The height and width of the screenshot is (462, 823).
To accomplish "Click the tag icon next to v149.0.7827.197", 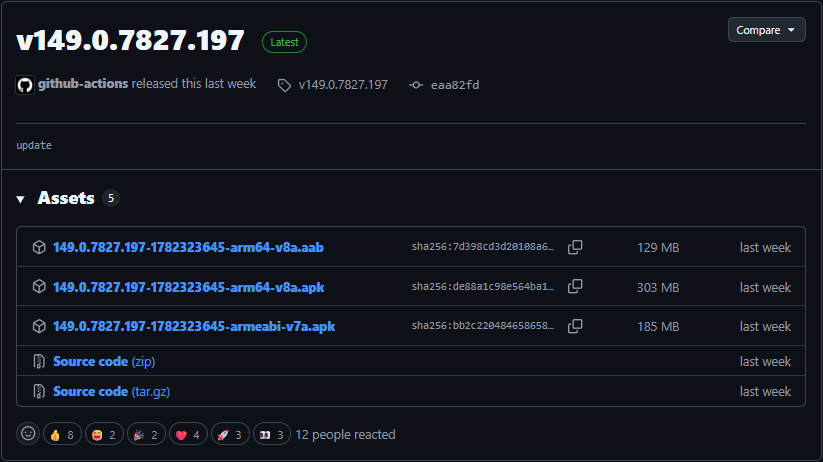I will (284, 86).
